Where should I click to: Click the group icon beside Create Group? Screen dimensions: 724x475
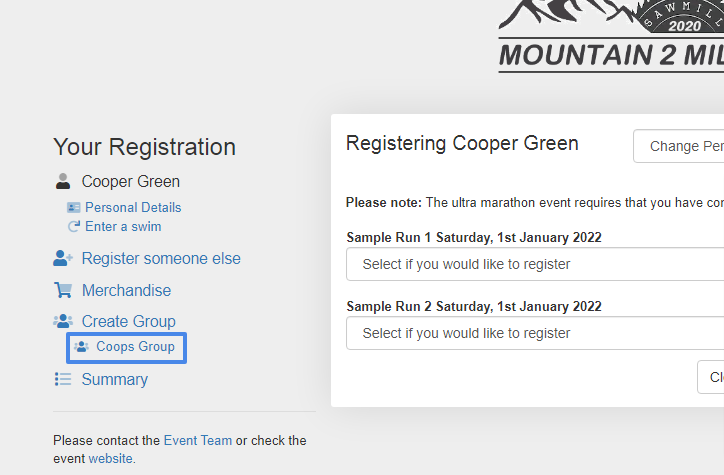click(63, 322)
